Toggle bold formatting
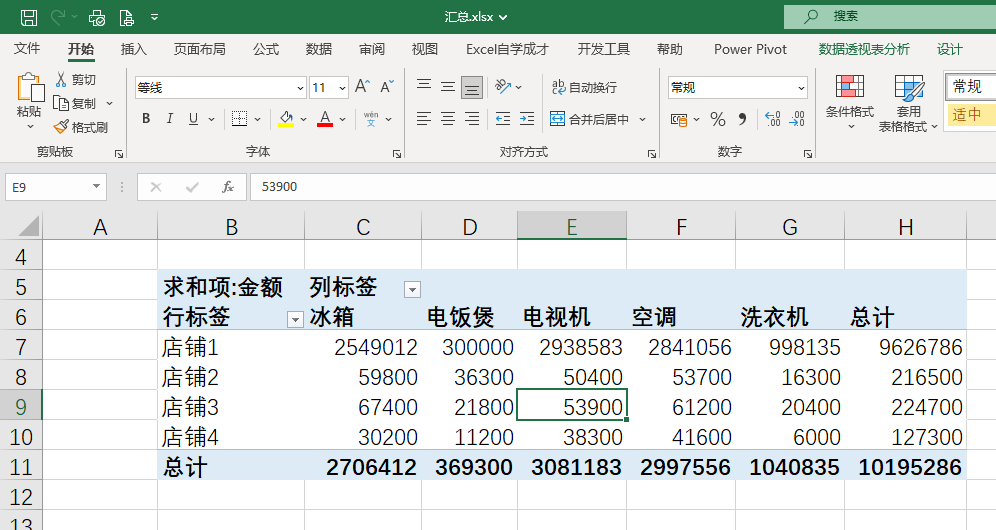 pos(146,119)
